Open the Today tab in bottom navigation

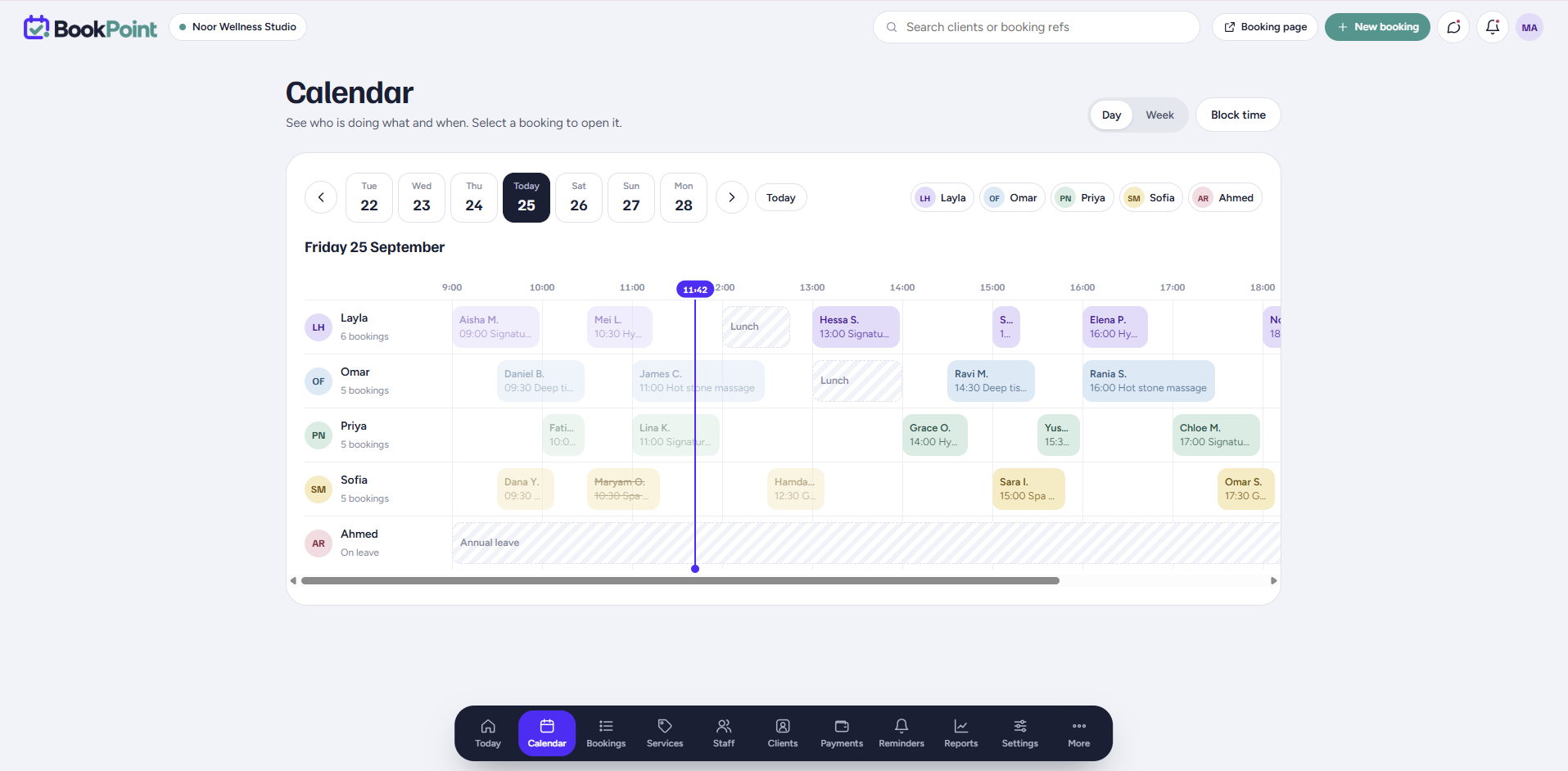[x=488, y=733]
